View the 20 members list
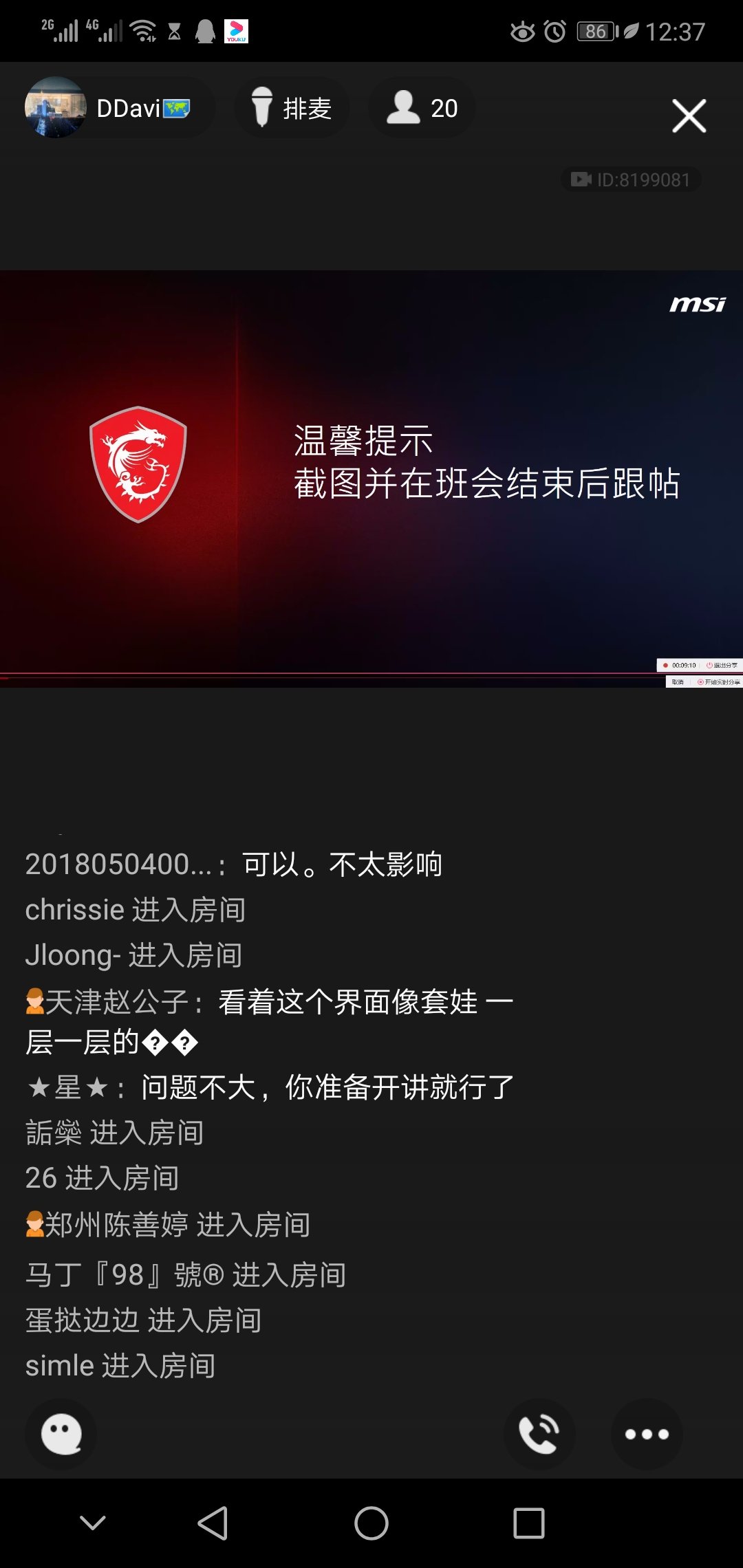 [422, 108]
